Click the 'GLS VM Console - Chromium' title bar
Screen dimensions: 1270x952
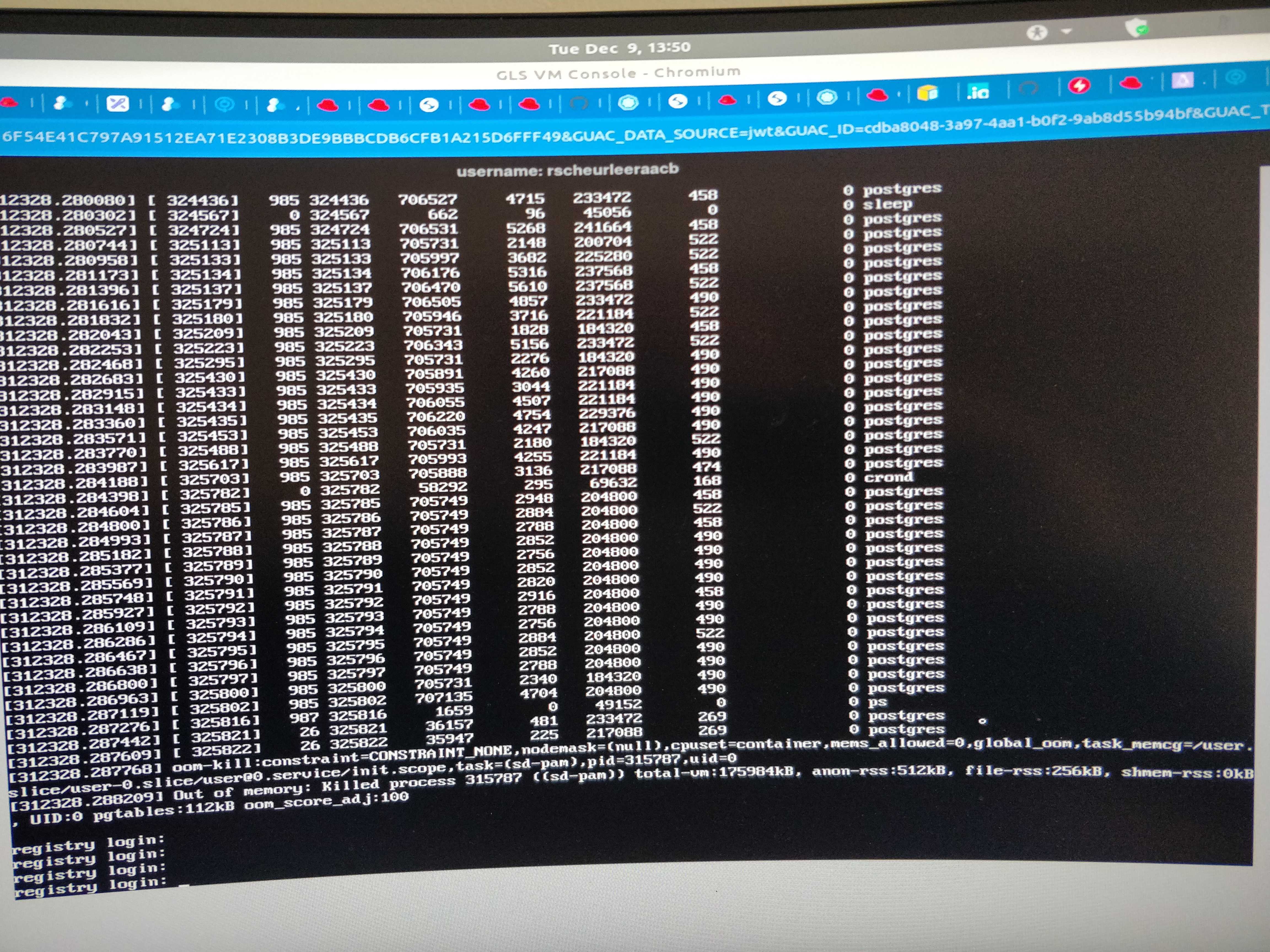[618, 74]
